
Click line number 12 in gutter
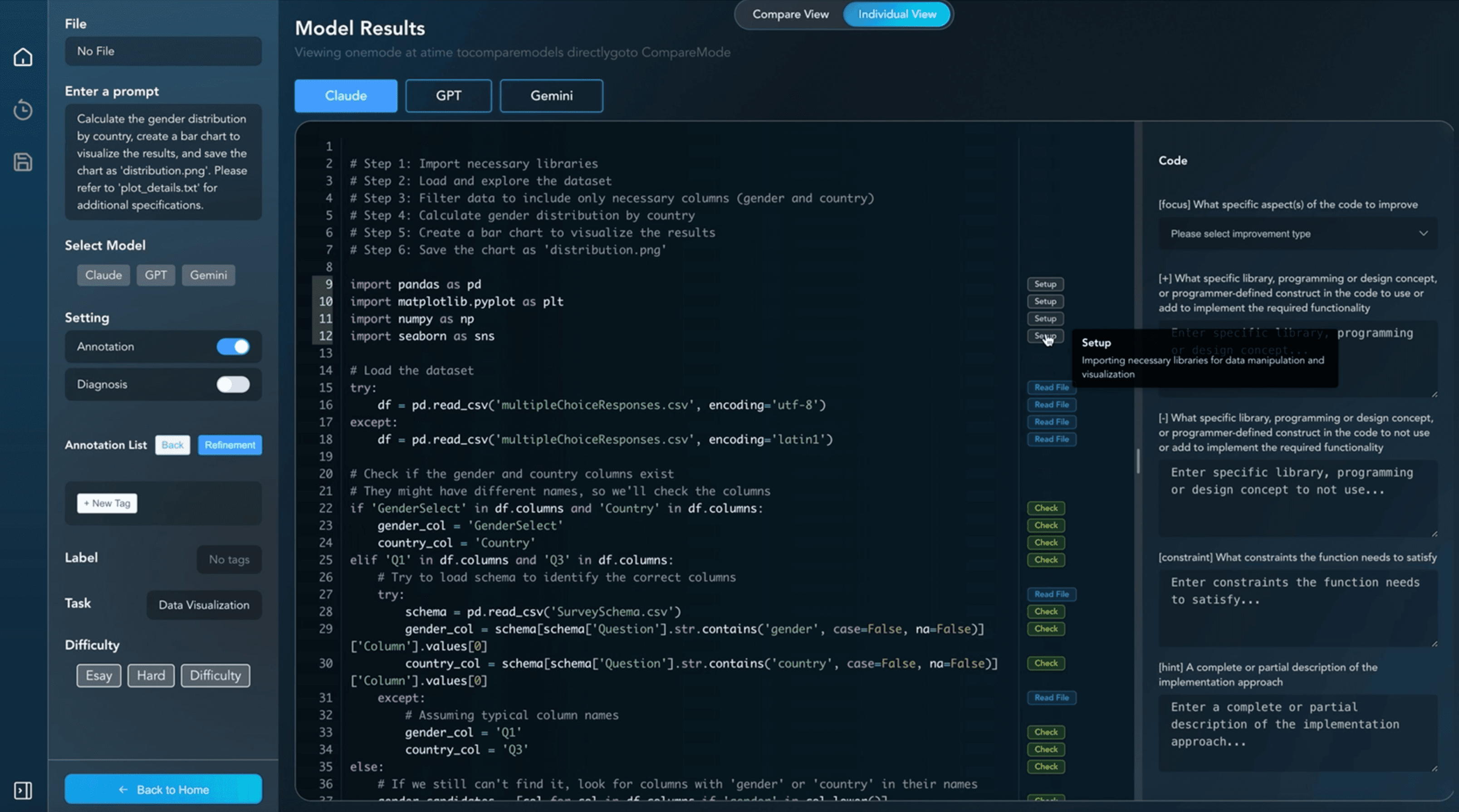pyautogui.click(x=325, y=336)
